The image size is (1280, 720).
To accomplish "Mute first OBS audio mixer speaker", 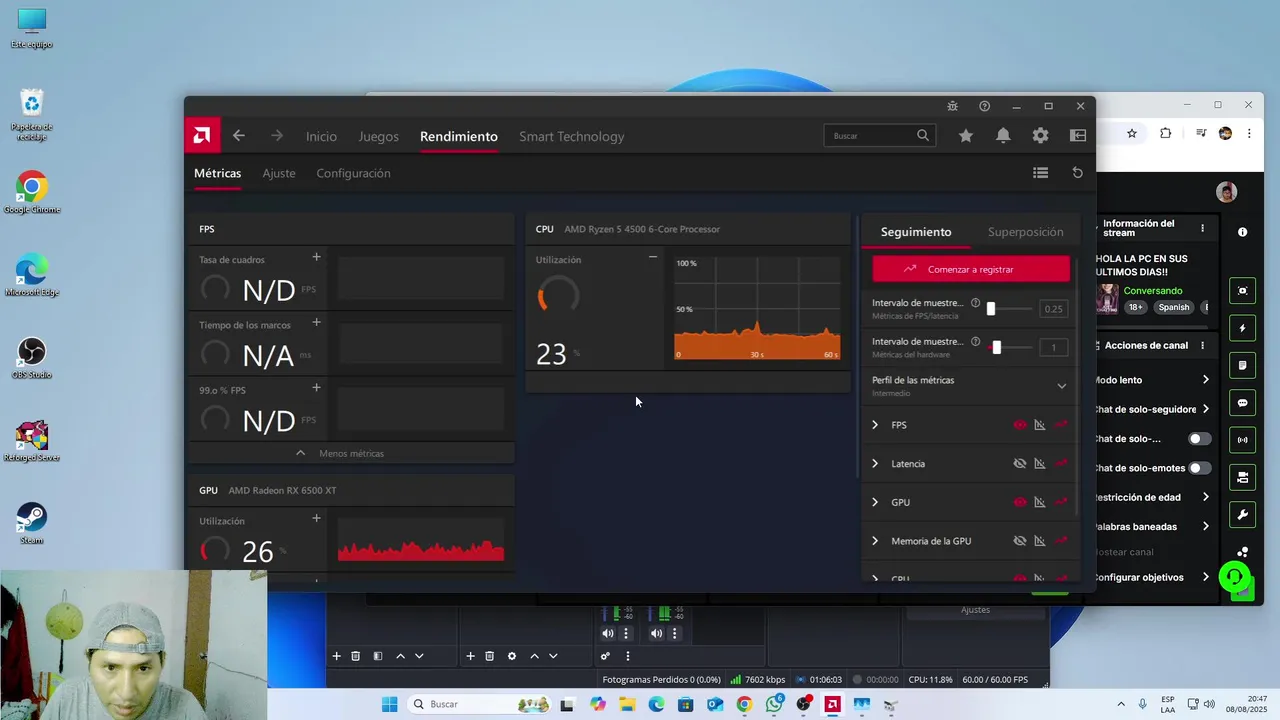I will 608,633.
